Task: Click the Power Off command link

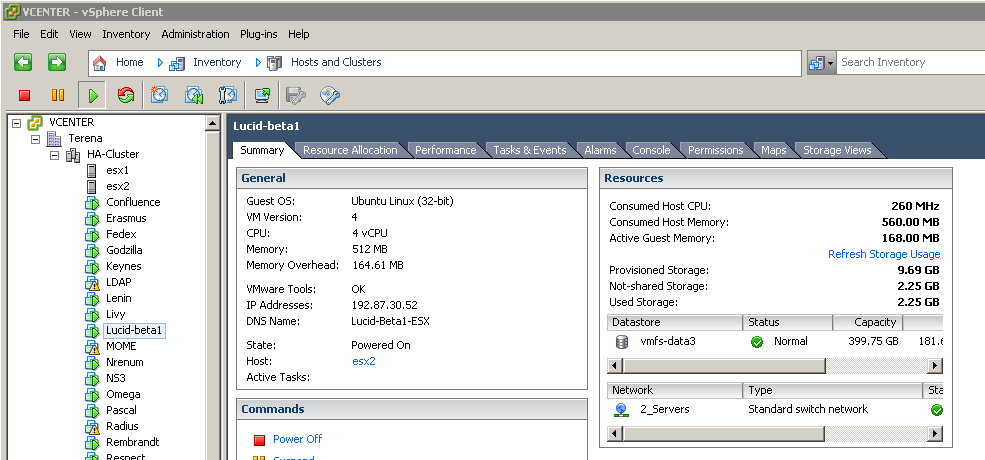Action: tap(297, 439)
